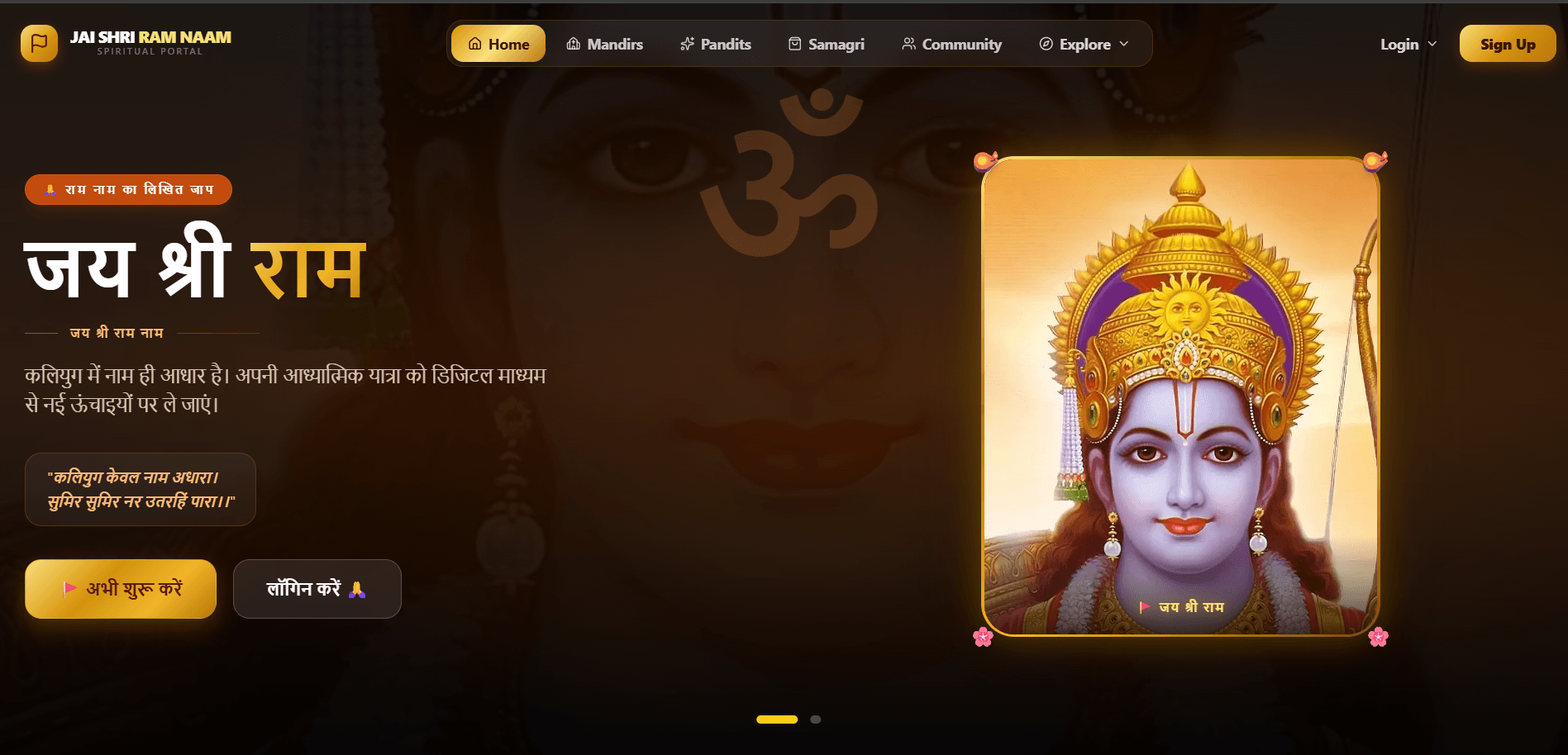Click the diya lamp at card's top-left corner
Viewport: 1568px width, 755px height.
click(986, 160)
